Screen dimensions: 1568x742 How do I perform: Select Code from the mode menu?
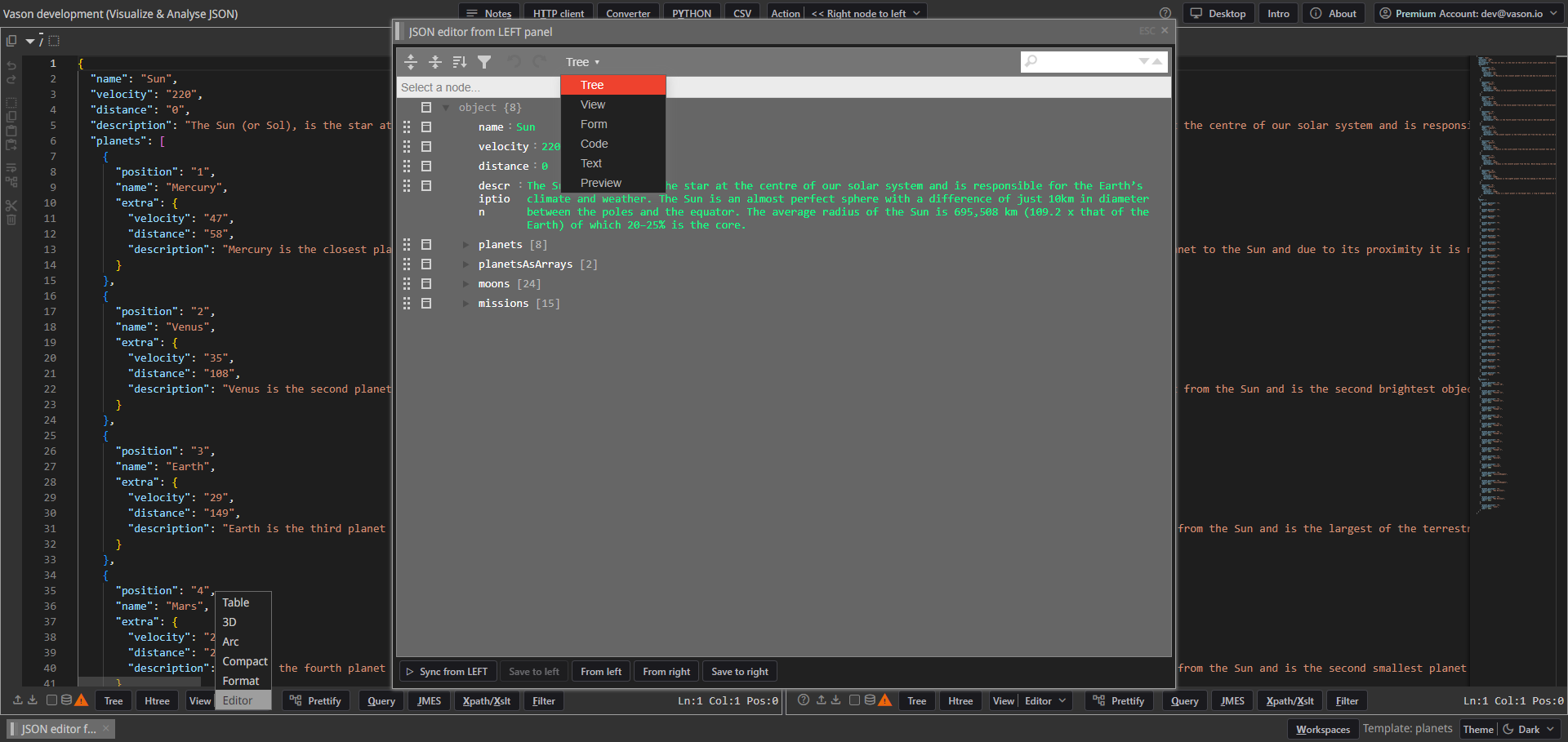click(x=594, y=144)
